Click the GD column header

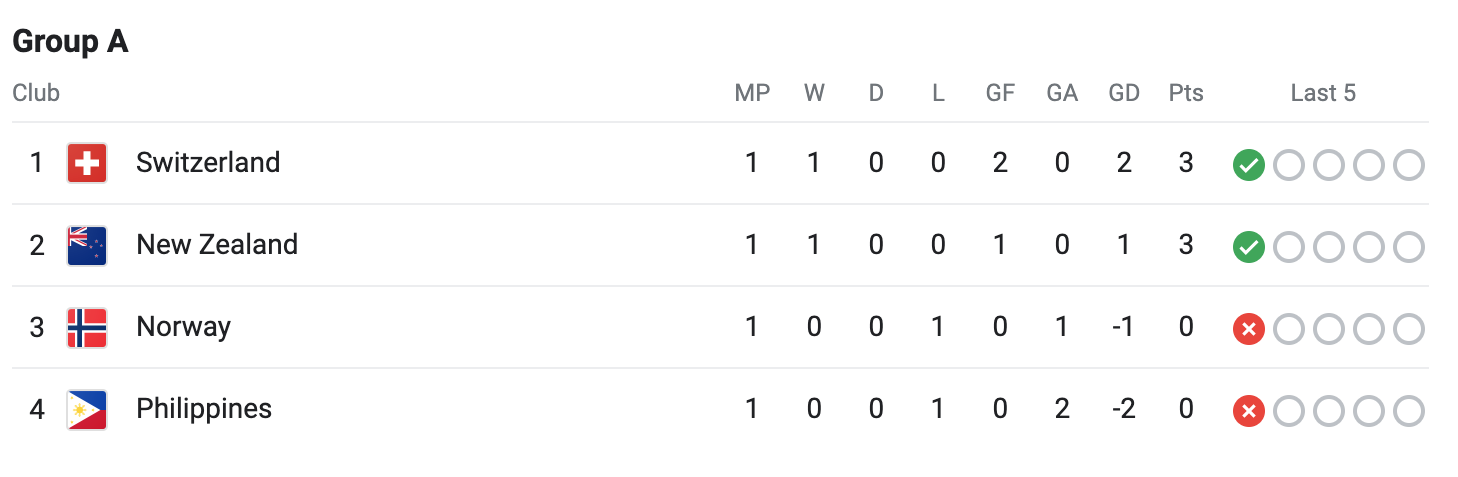pos(1124,94)
